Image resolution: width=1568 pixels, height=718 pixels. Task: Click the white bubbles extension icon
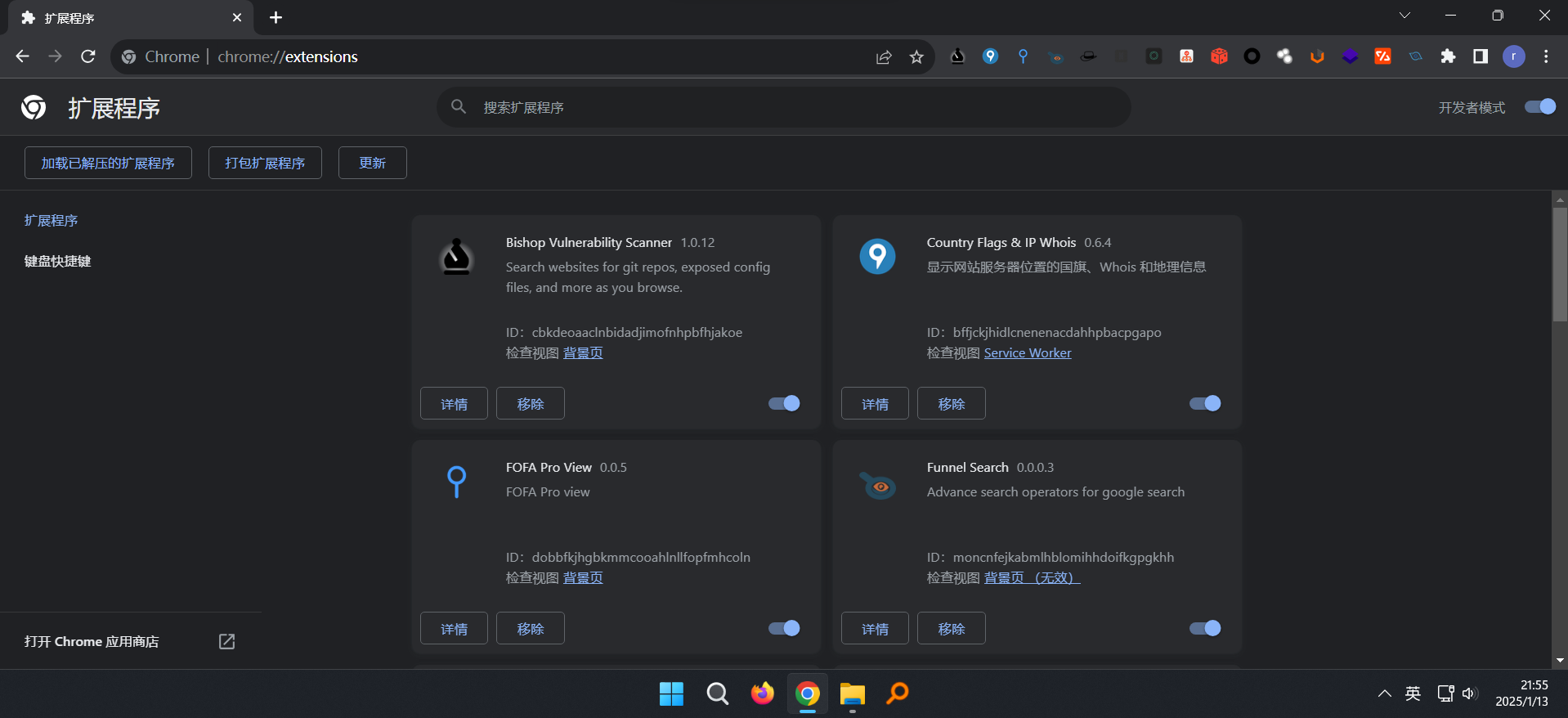1284,56
